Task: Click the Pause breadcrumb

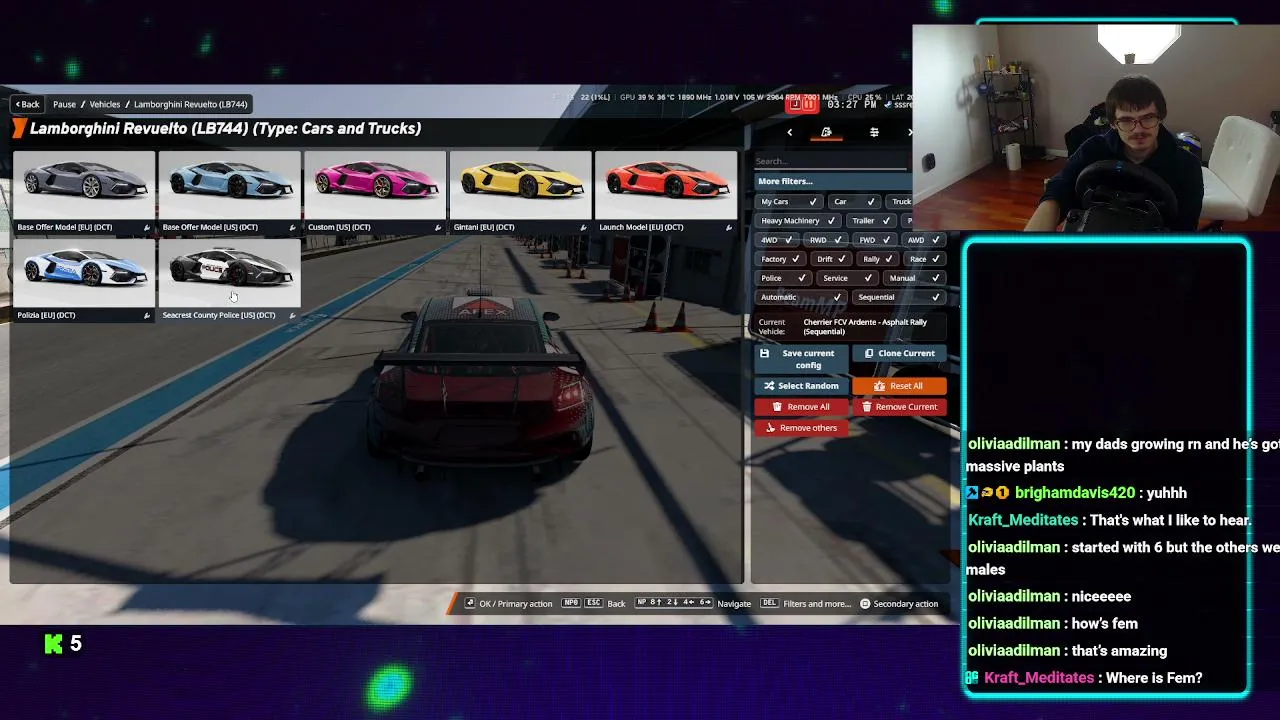Action: tap(64, 104)
